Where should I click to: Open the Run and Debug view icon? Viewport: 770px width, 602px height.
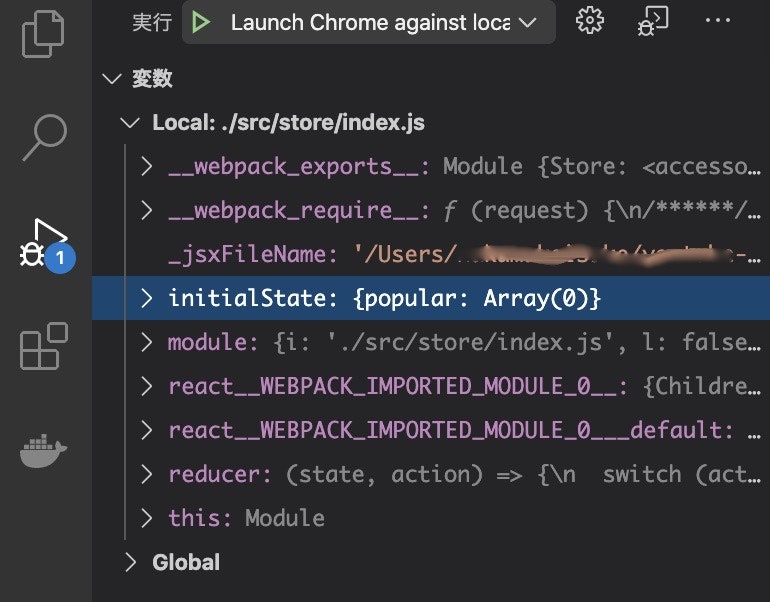click(45, 244)
